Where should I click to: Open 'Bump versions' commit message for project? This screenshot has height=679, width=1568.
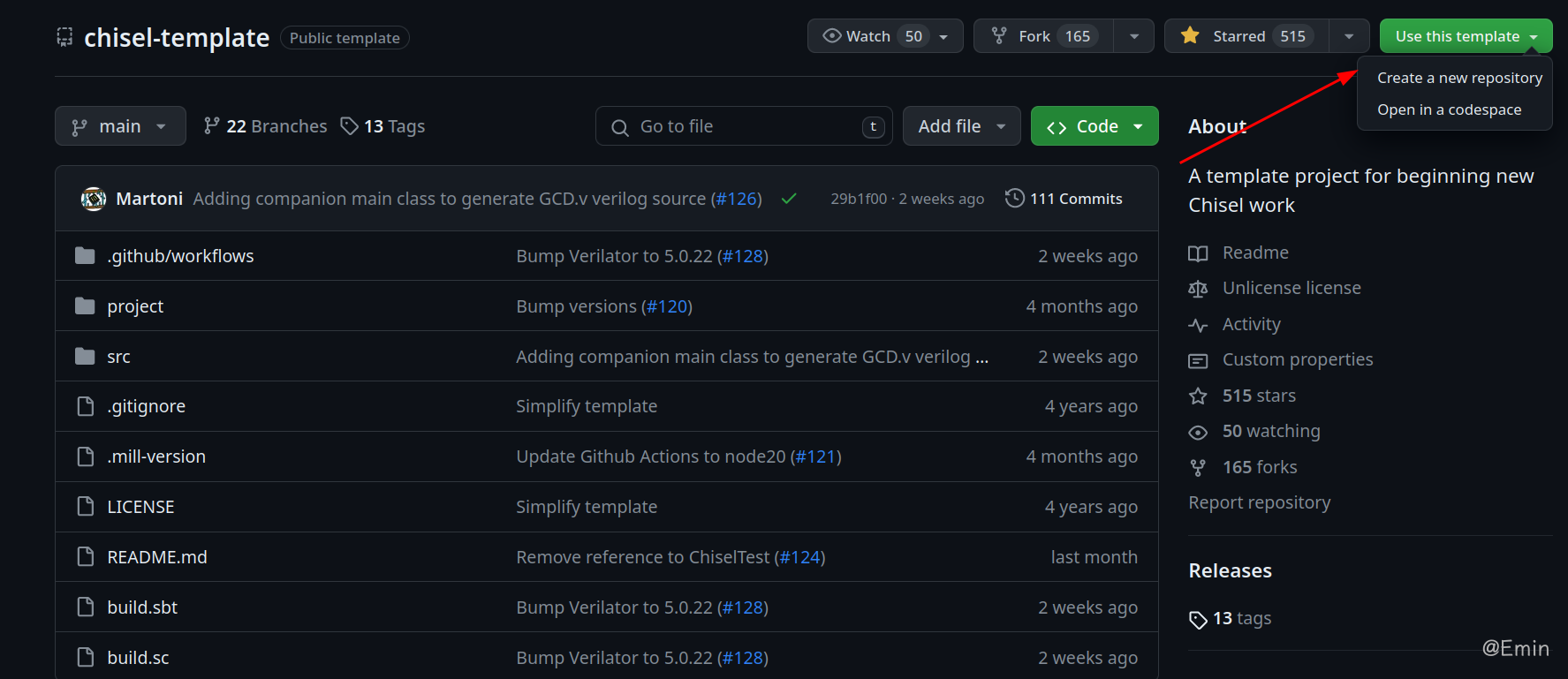tap(576, 306)
